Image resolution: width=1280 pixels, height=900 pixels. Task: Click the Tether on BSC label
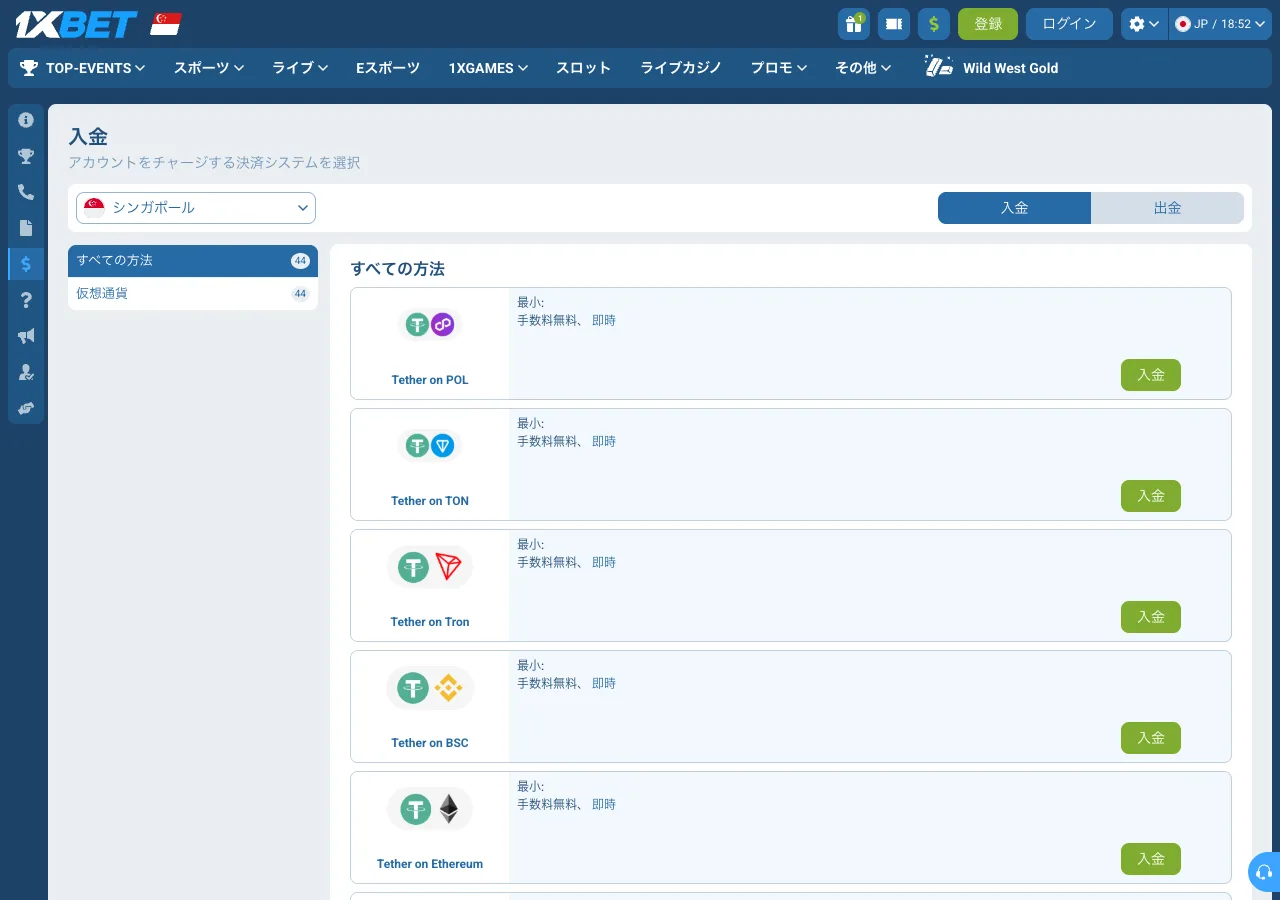click(x=430, y=743)
